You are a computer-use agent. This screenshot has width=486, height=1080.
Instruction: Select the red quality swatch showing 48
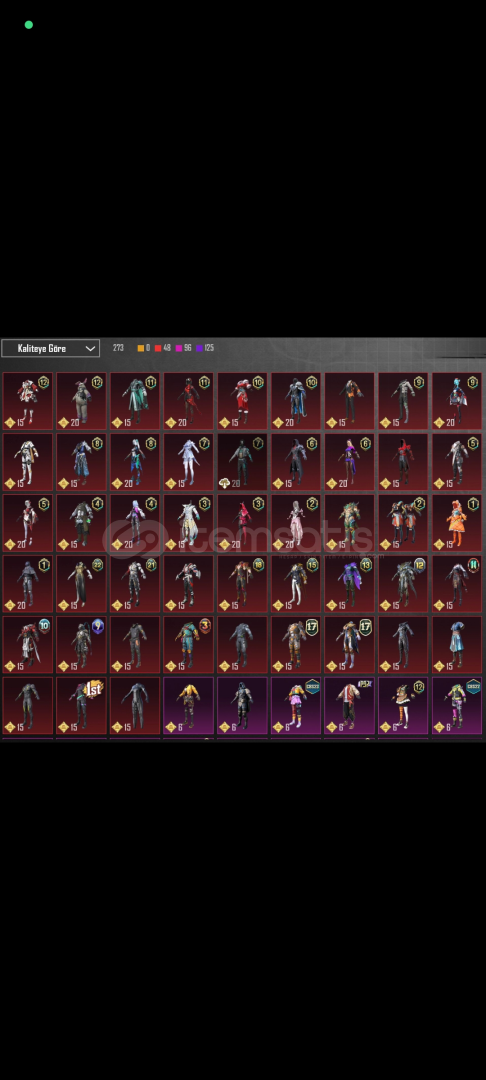163,349
